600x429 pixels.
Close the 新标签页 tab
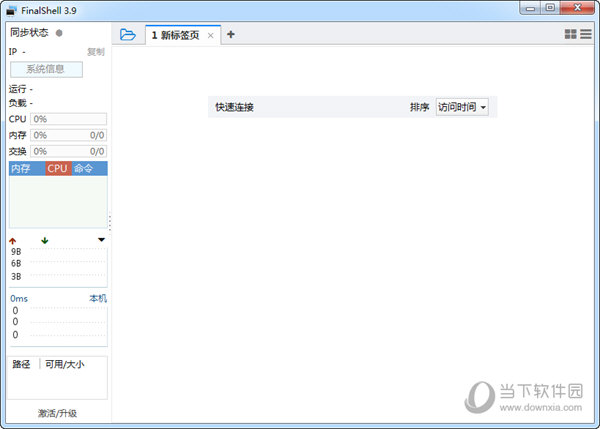[210, 35]
